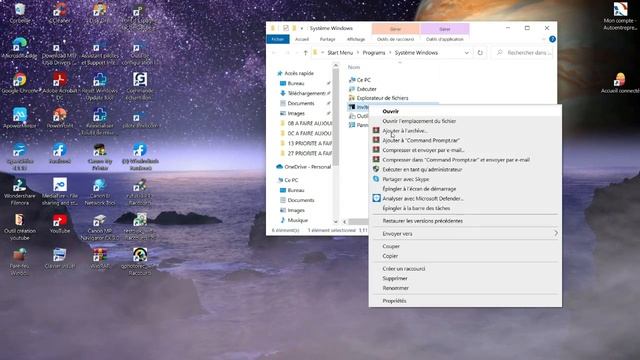
Task: Choose Épingler à la barre des tâches
Action: (x=465, y=208)
